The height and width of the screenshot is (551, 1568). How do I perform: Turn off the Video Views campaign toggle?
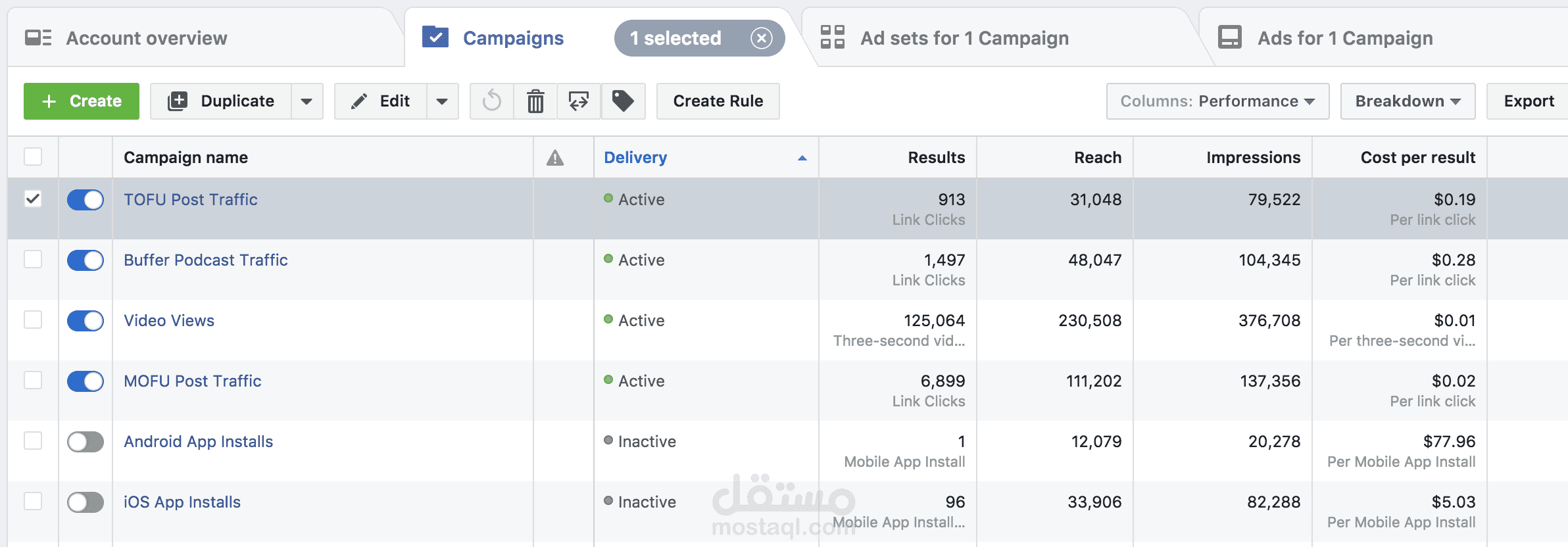(x=86, y=321)
